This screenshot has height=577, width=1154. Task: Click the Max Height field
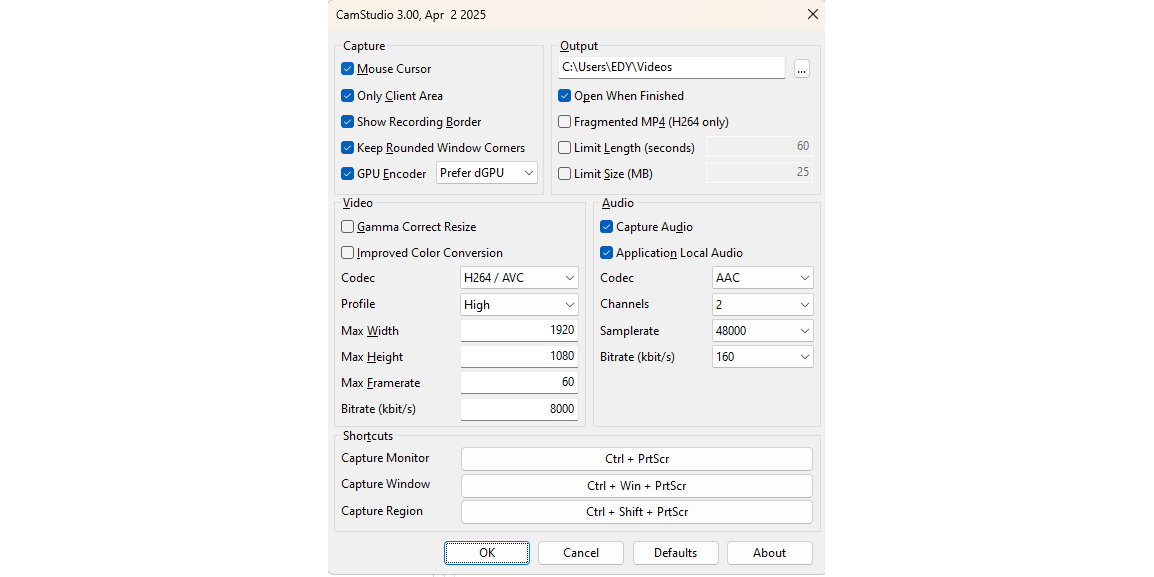click(x=519, y=357)
